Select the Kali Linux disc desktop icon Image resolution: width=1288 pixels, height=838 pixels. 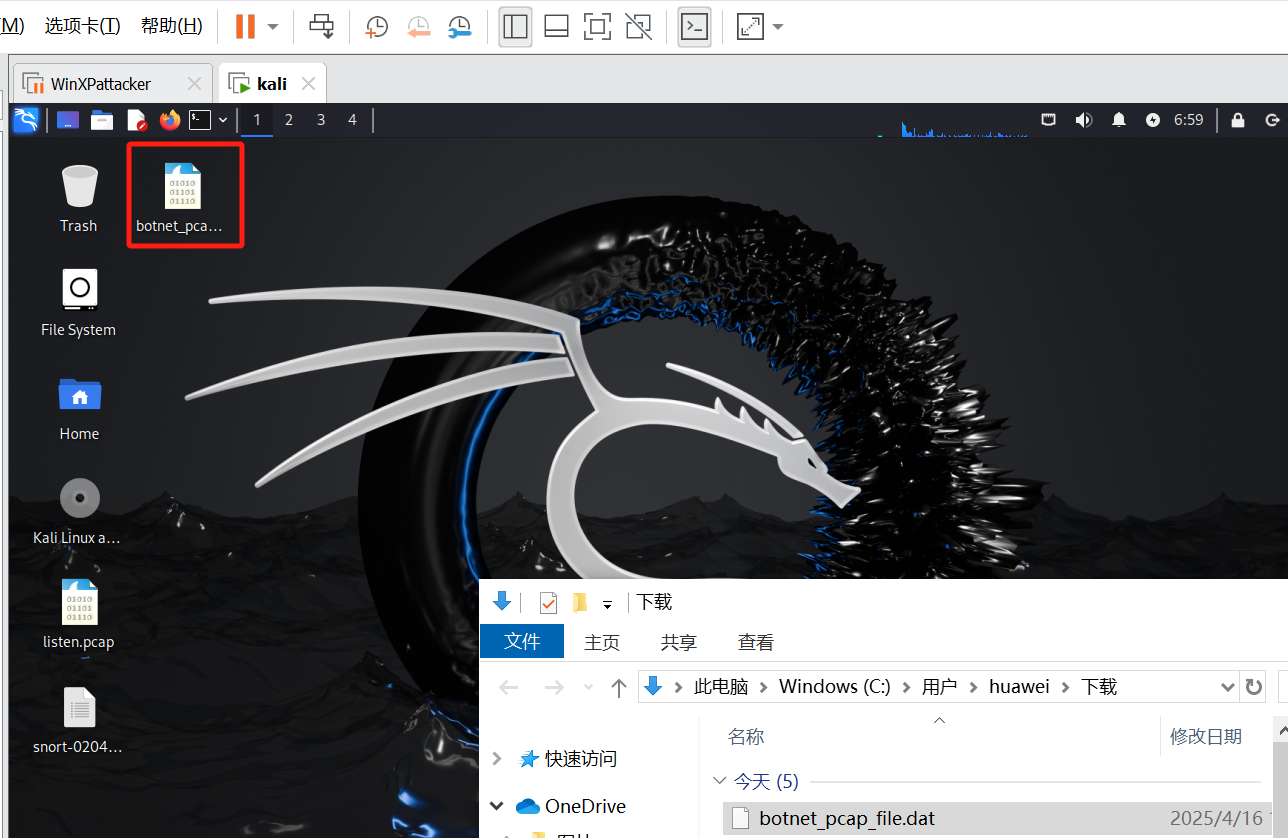(79, 511)
